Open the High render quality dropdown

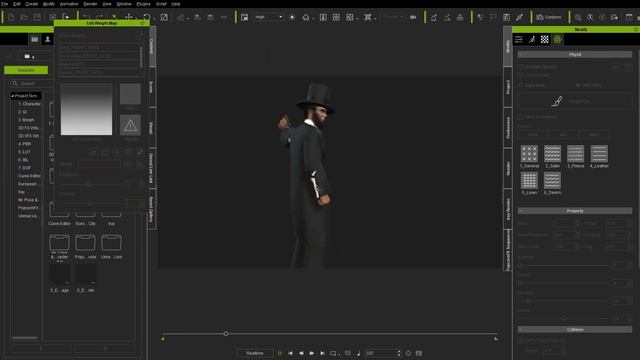tap(268, 17)
